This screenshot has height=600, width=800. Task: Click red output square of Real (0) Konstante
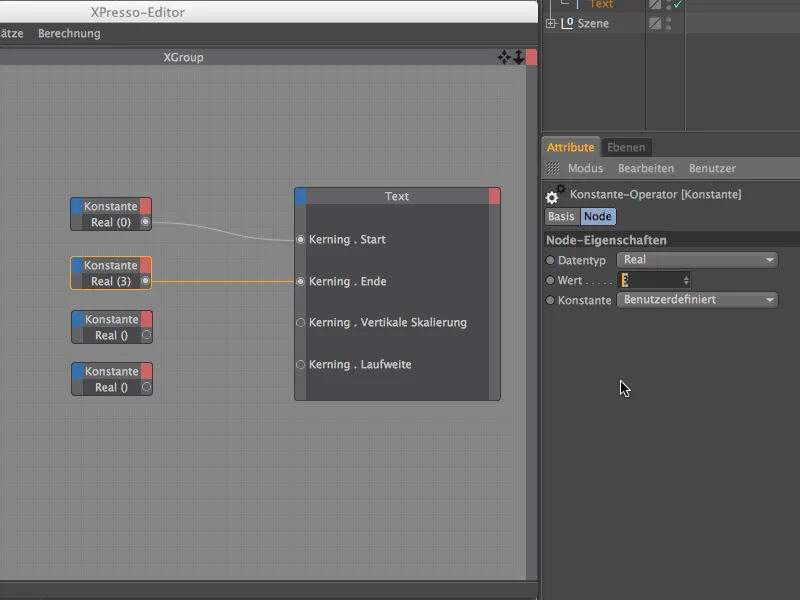point(145,206)
